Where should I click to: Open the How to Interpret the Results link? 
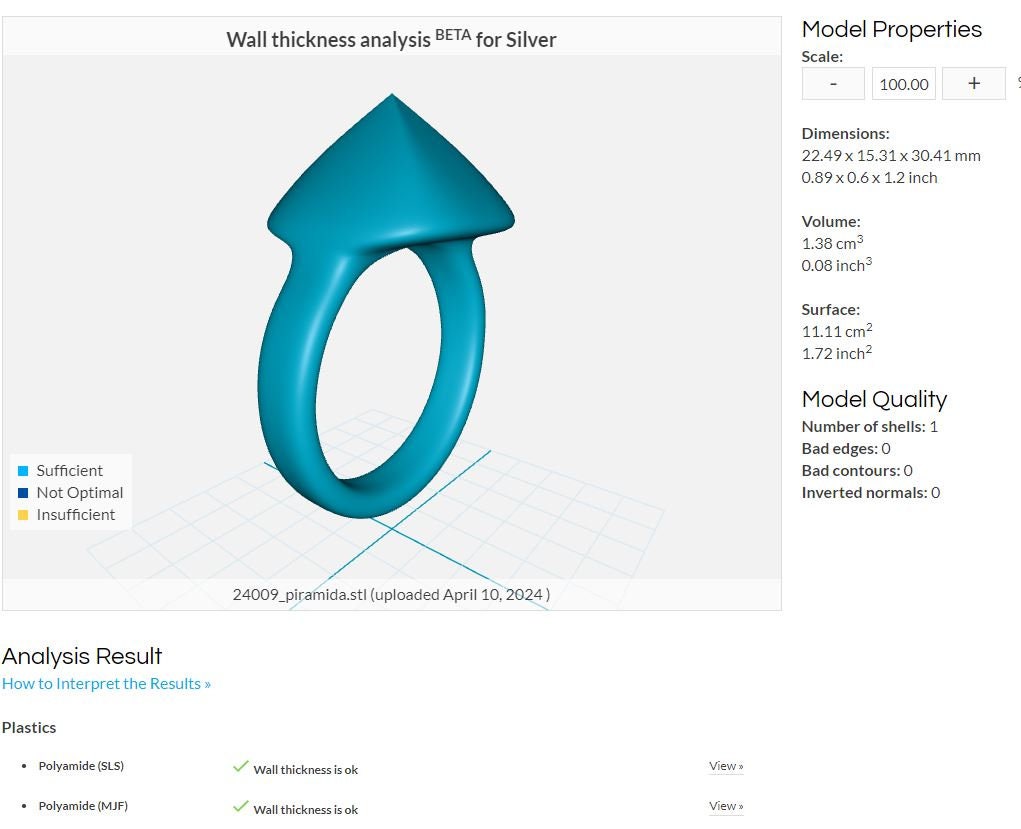107,683
